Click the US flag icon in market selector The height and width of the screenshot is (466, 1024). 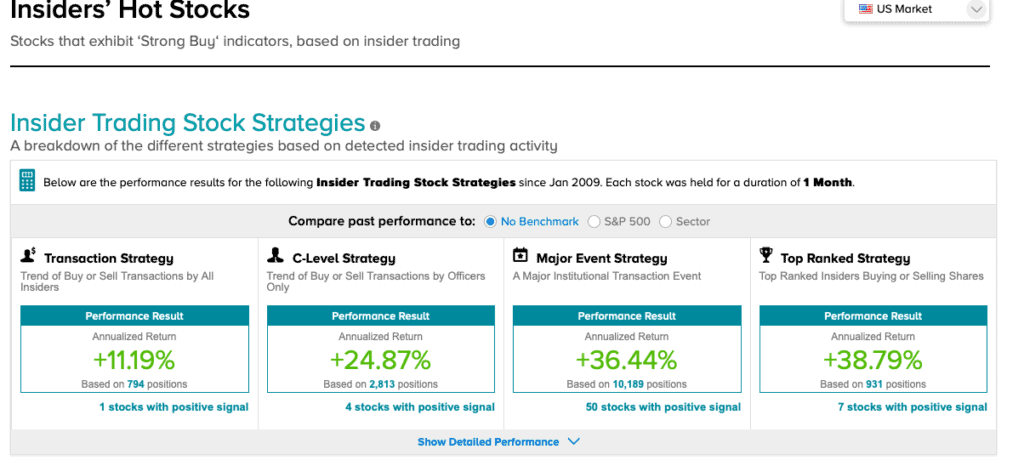pos(865,9)
